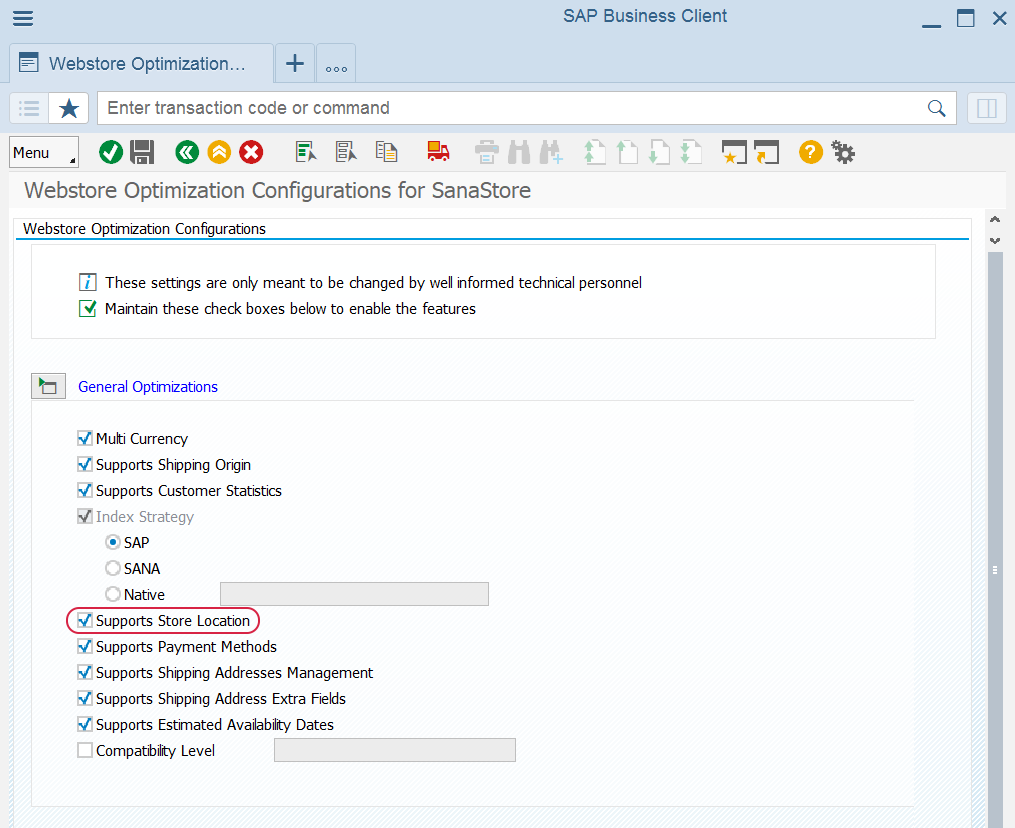Save the configuration with the floppy disk icon
Screen dimensions: 1015x828
click(142, 153)
